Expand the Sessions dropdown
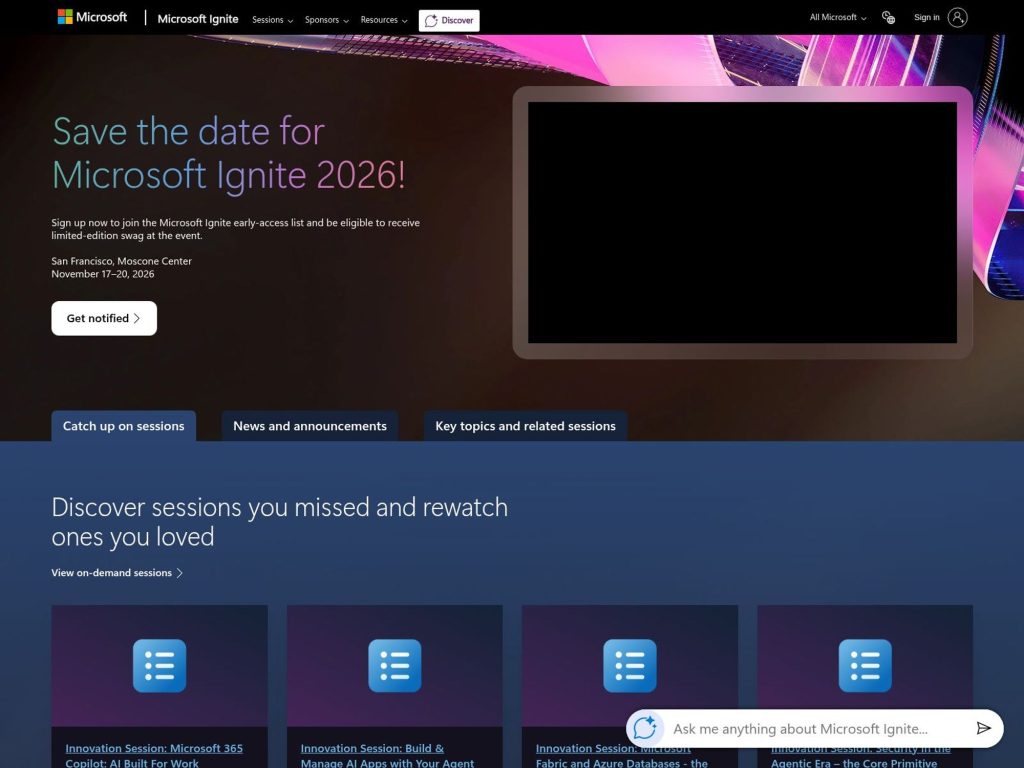1024x768 pixels. (271, 19)
